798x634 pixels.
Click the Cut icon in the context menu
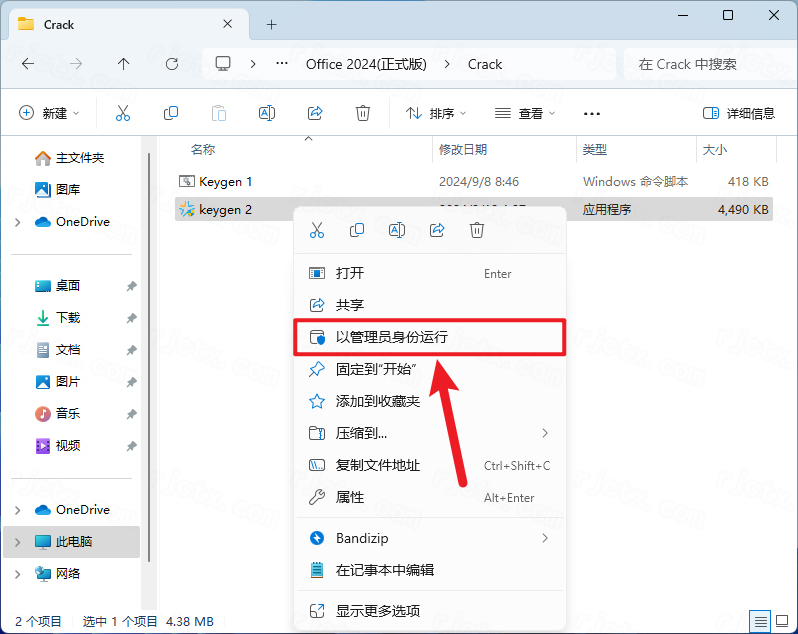317,231
